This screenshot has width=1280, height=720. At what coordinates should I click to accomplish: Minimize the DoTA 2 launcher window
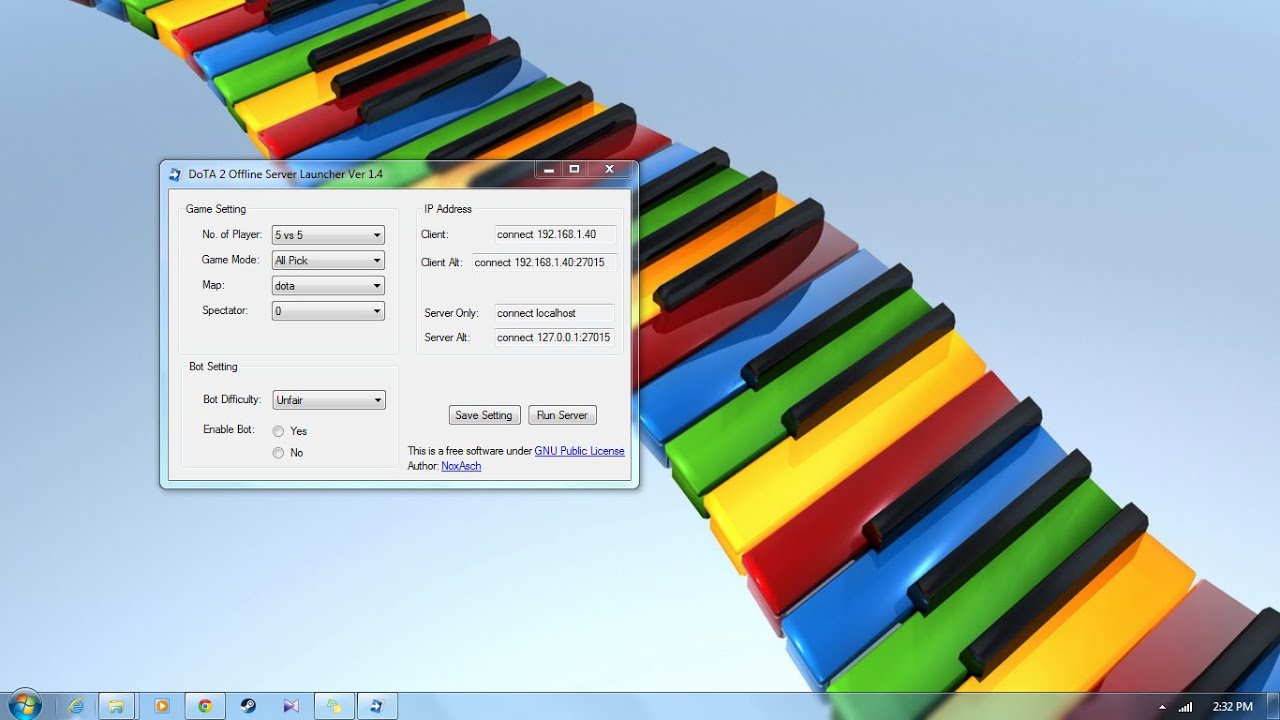548,169
